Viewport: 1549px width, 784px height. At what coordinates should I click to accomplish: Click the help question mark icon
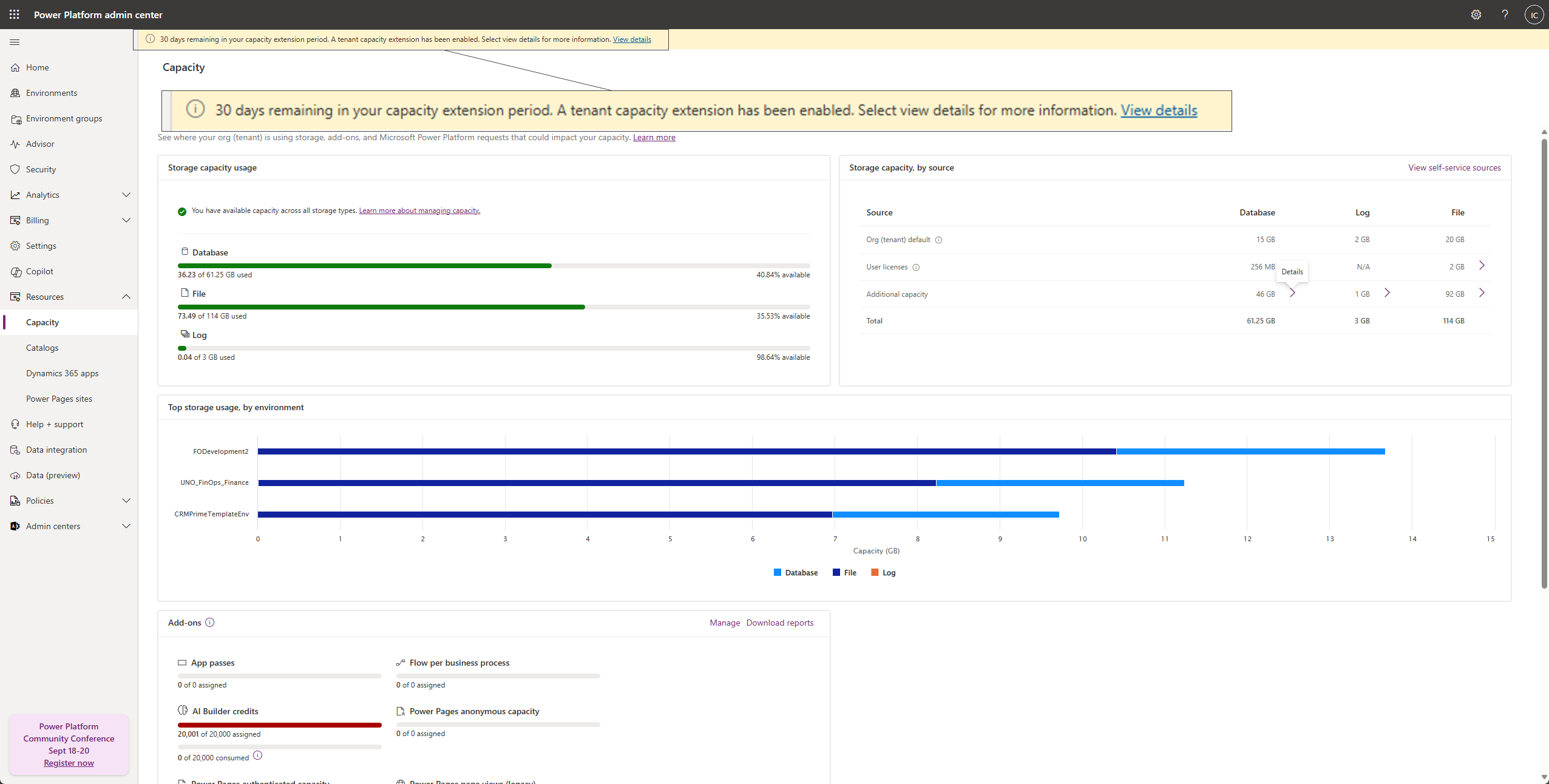click(x=1505, y=15)
